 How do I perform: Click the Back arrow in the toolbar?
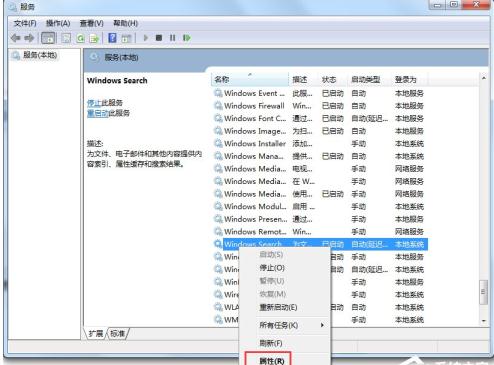[16, 38]
